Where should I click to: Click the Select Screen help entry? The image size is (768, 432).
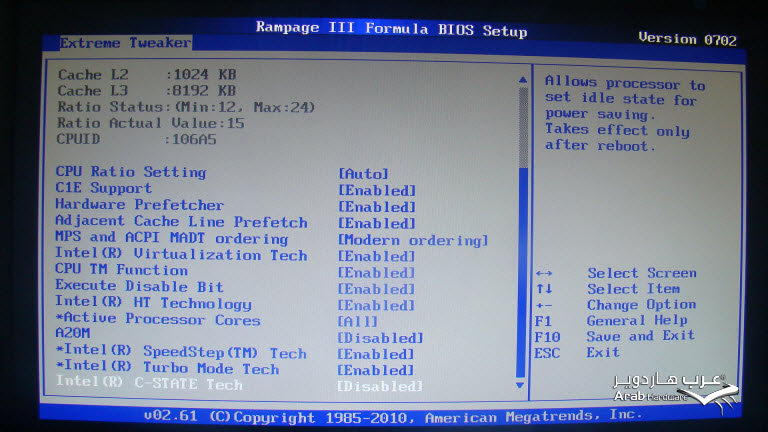(x=642, y=273)
